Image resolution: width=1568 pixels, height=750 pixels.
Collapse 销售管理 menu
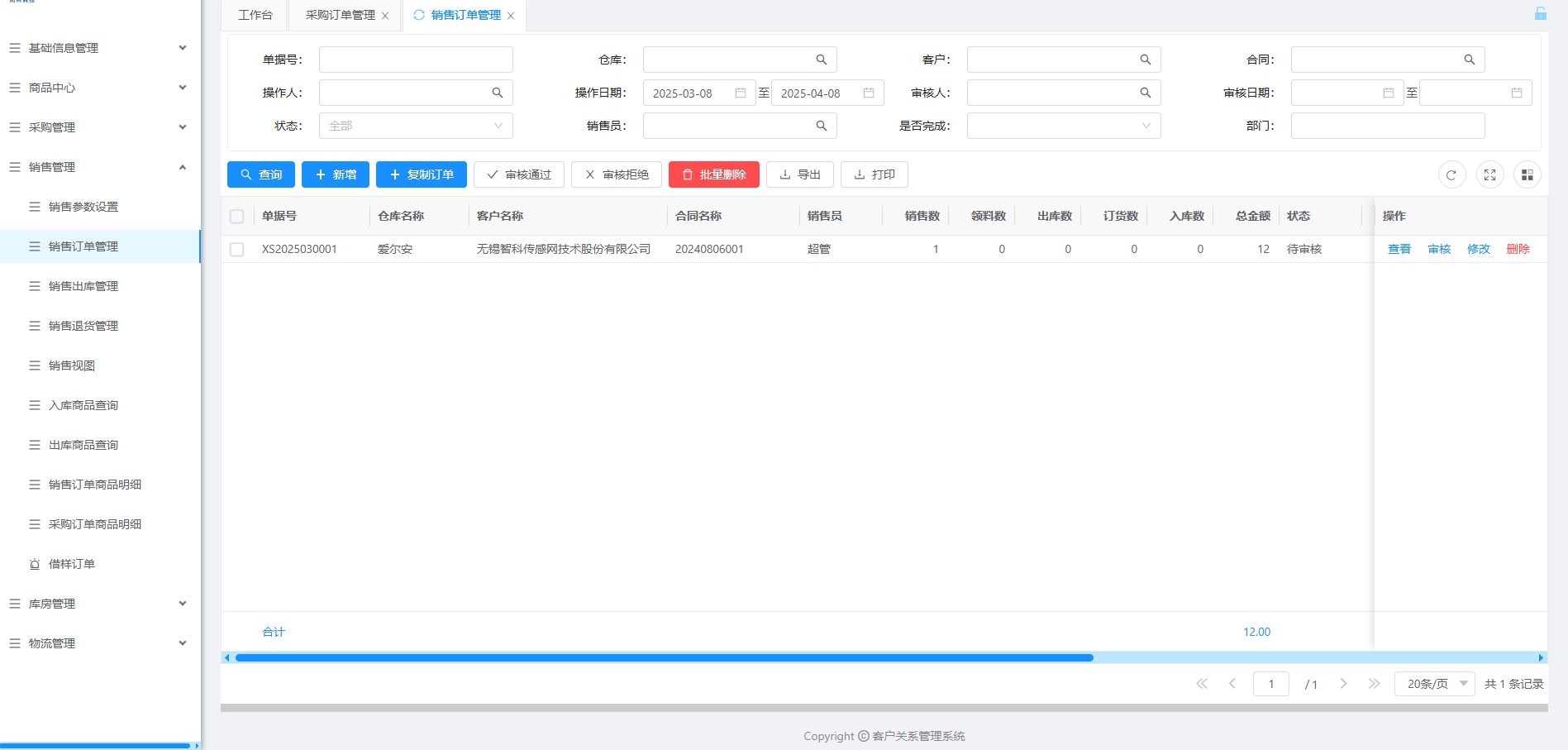point(100,167)
